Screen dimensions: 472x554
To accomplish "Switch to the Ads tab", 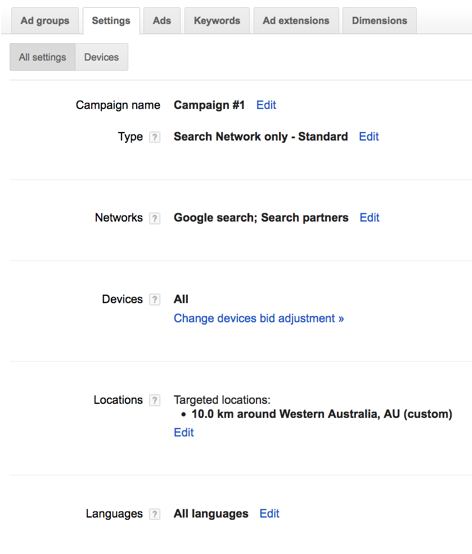I will coord(162,20).
